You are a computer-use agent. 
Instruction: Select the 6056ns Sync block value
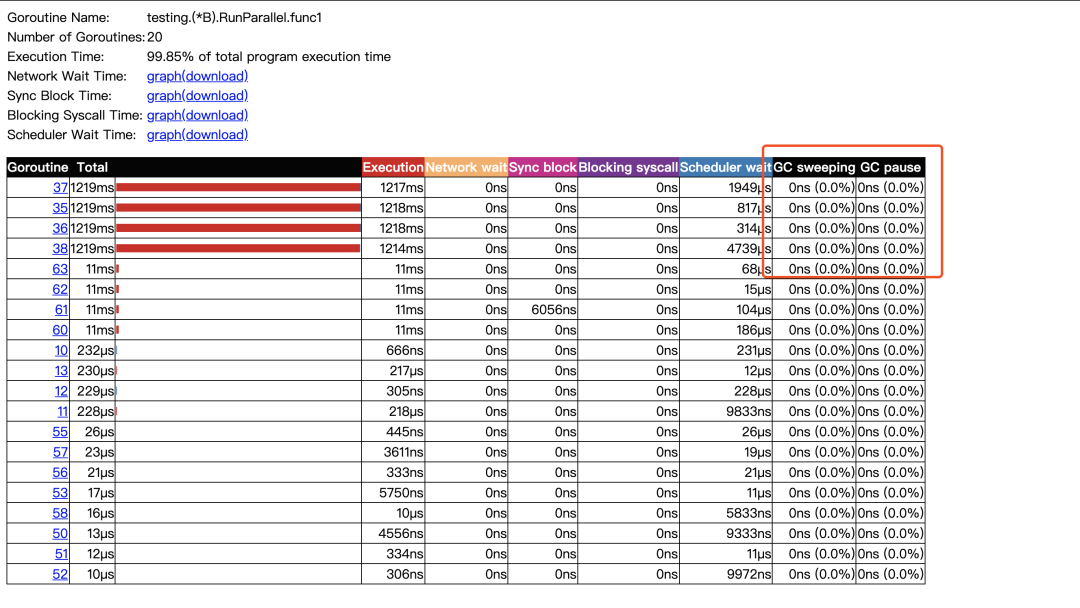(x=554, y=310)
